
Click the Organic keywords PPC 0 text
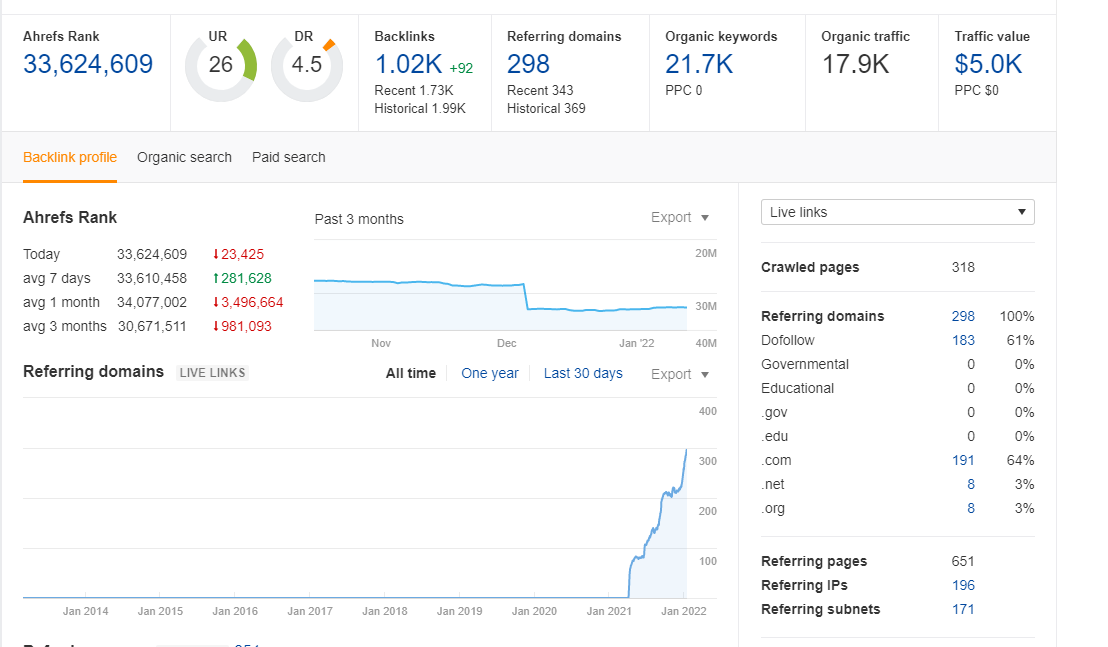(x=683, y=90)
